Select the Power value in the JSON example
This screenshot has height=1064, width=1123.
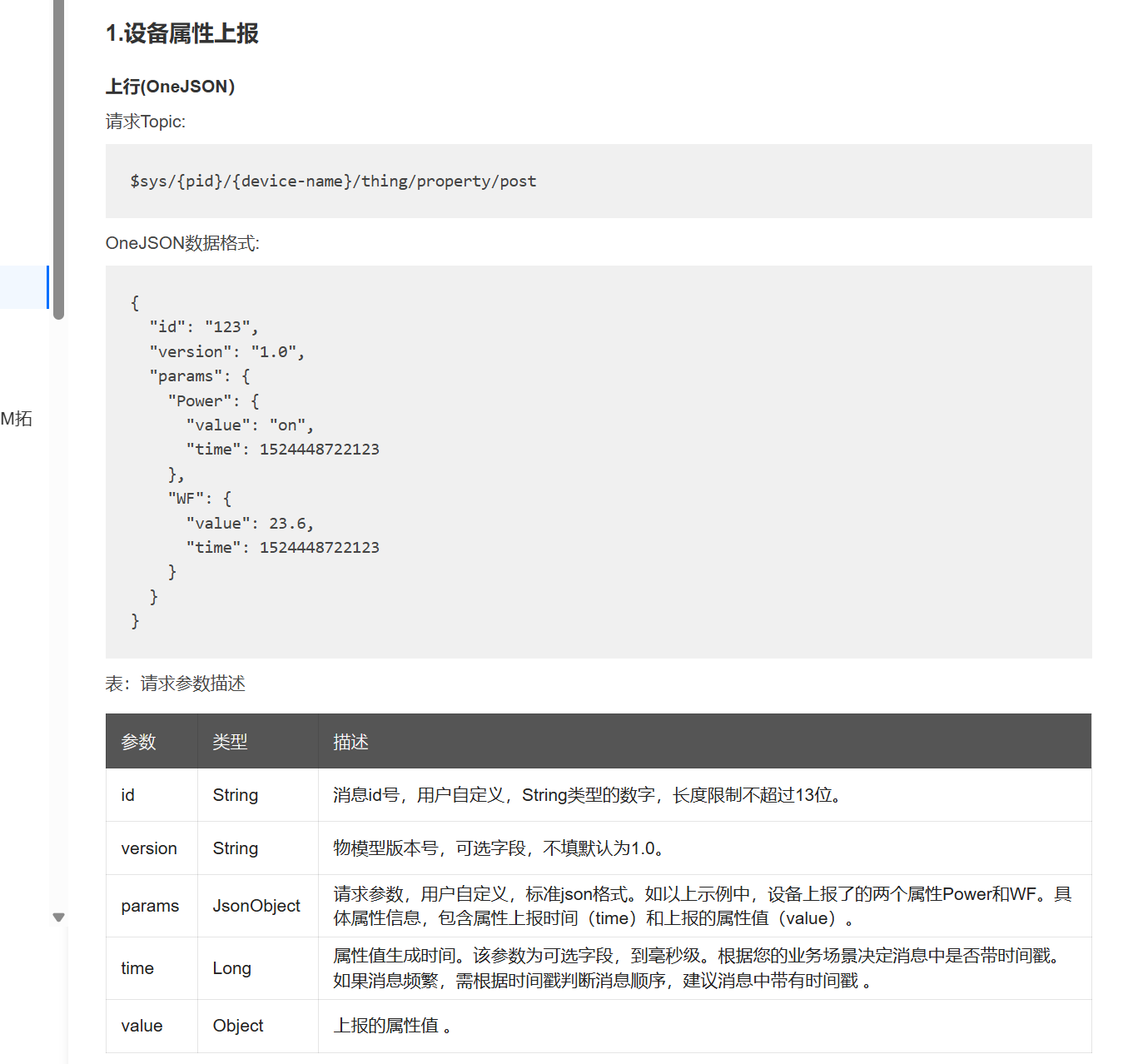coord(202,400)
